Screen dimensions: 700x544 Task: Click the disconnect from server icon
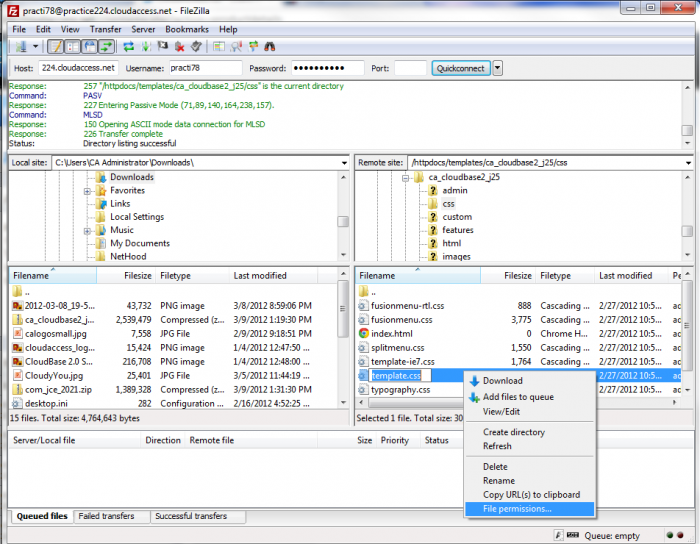click(180, 46)
